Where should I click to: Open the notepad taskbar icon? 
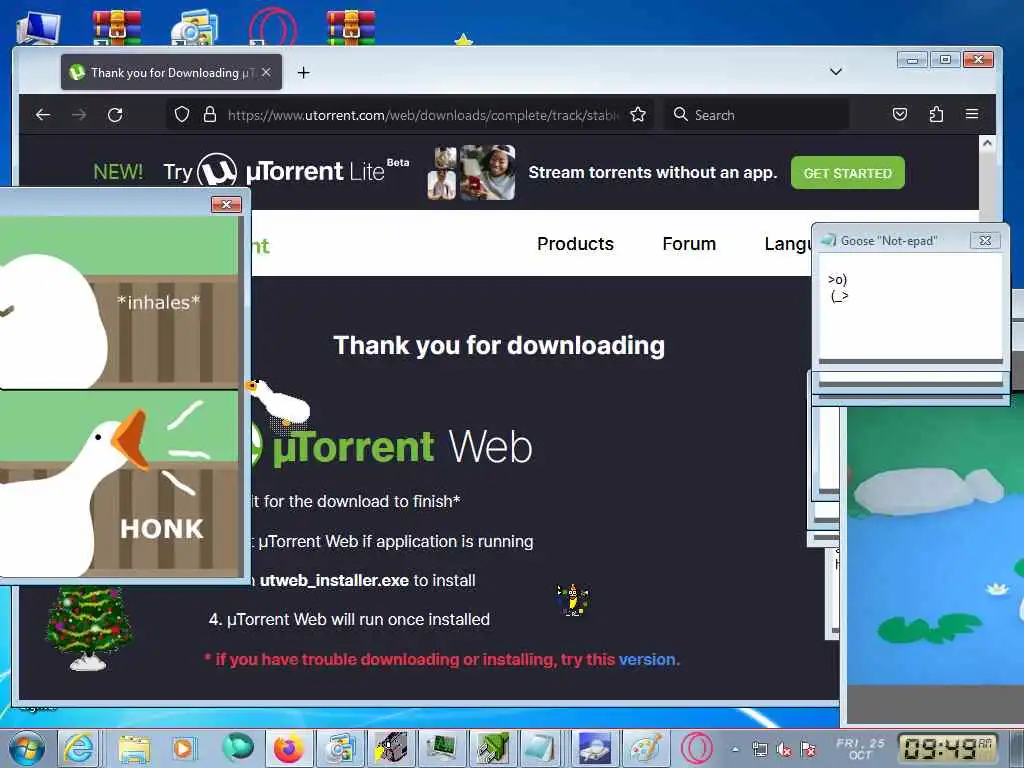(x=541, y=748)
